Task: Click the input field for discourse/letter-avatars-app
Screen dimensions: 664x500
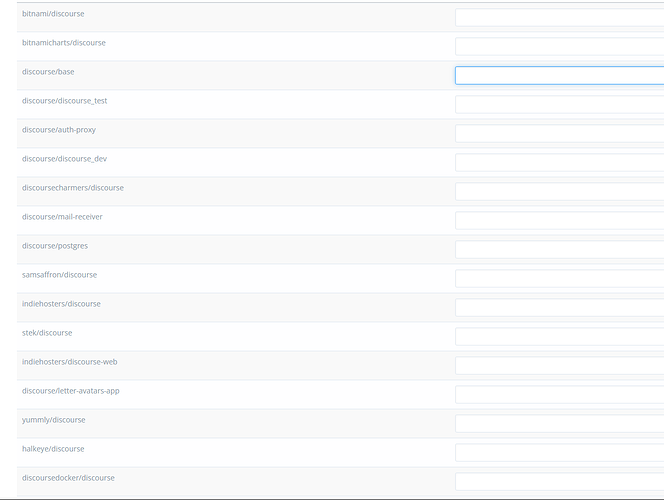Action: (559, 395)
